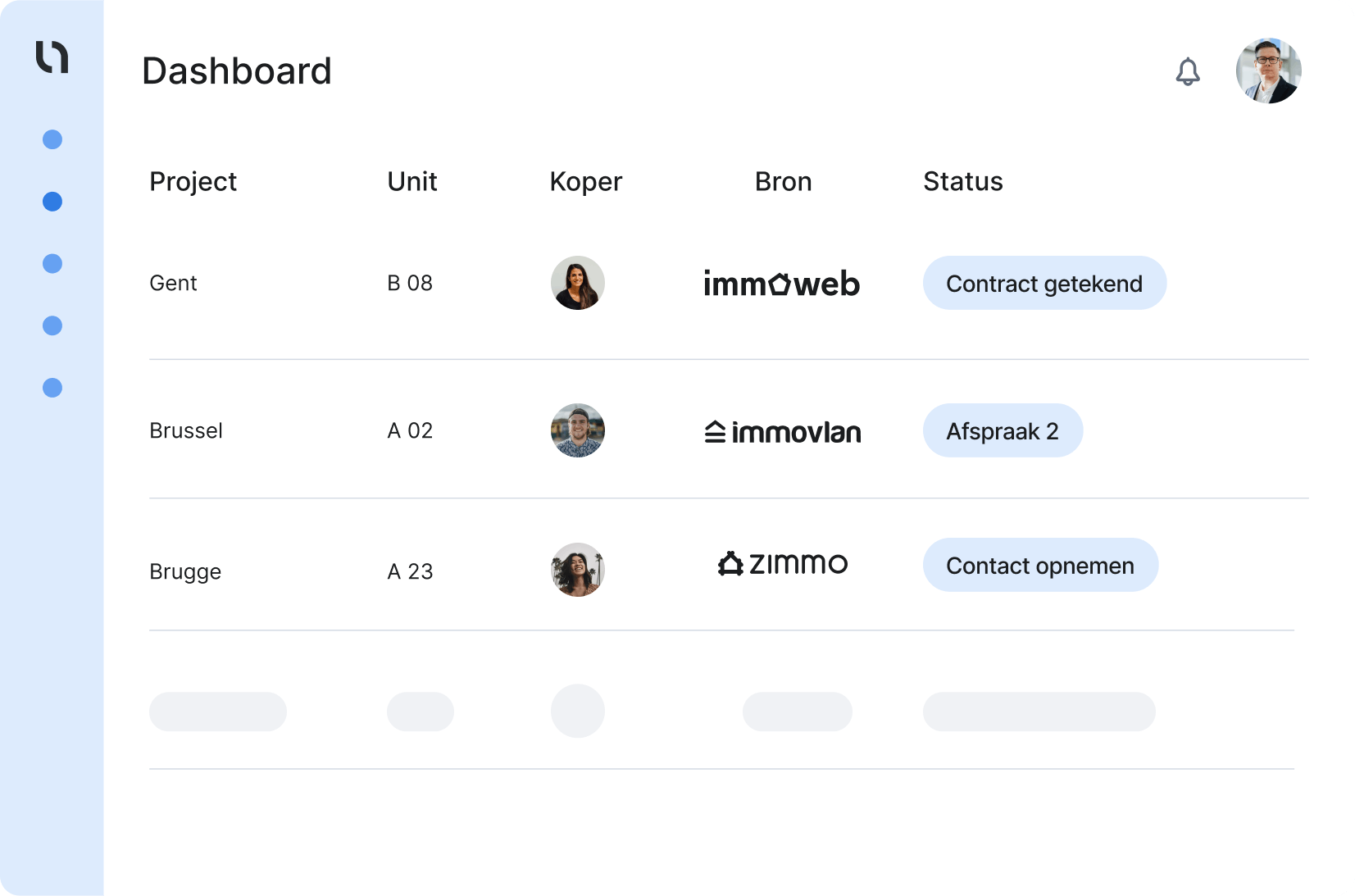
Task: Sort by the Project column header
Action: pyautogui.click(x=193, y=181)
